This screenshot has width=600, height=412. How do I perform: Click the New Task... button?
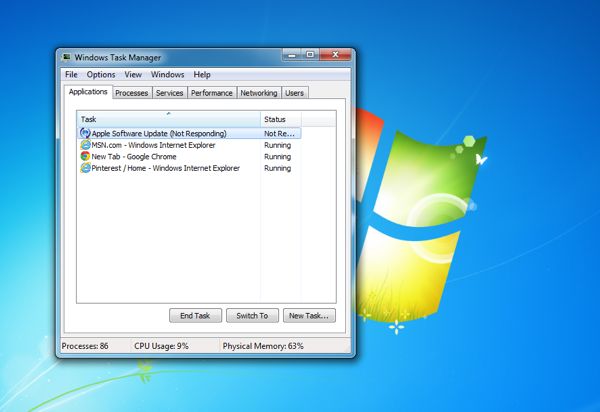(x=309, y=316)
